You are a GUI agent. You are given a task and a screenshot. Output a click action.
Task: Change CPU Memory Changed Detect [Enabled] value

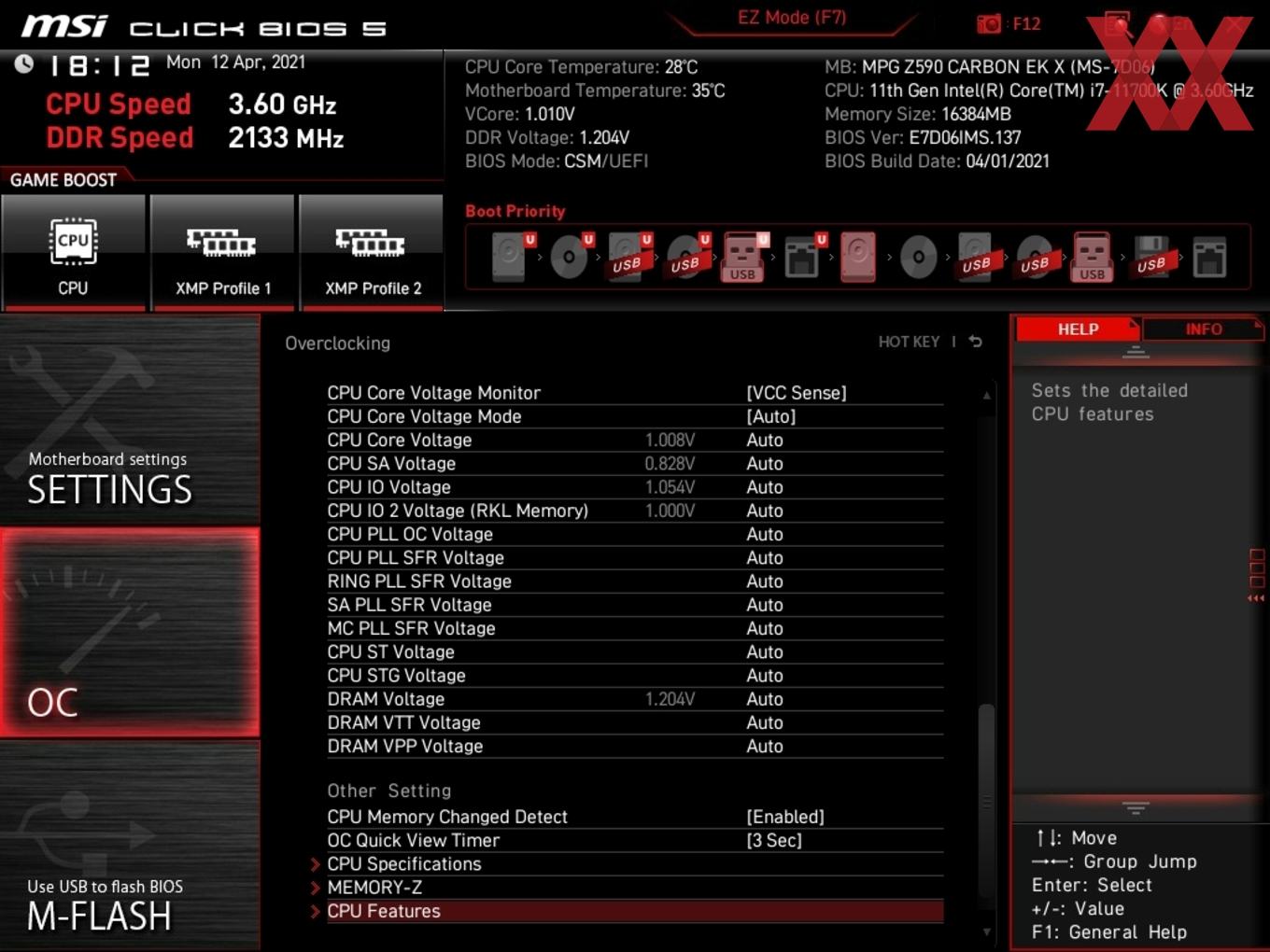(x=785, y=817)
